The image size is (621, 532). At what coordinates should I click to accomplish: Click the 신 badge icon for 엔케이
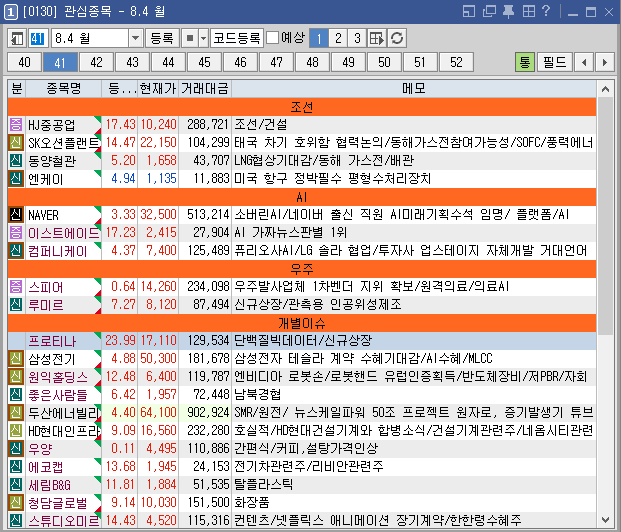tap(16, 179)
